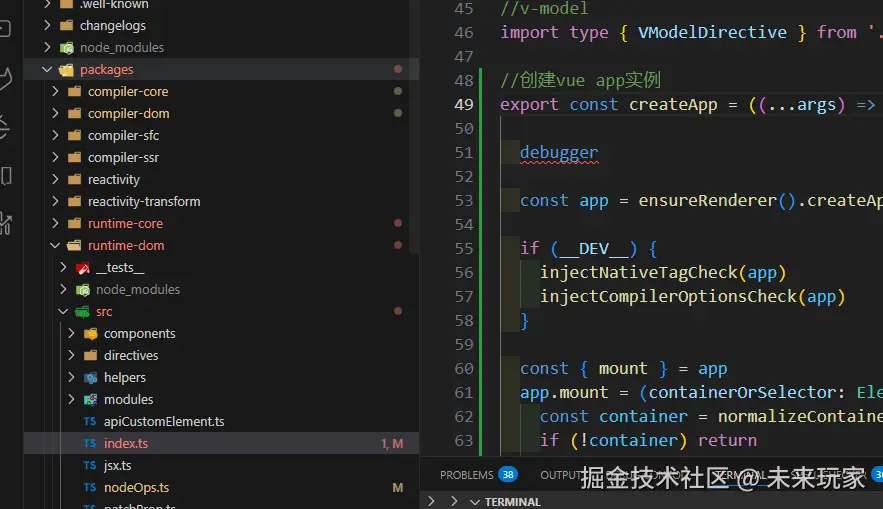
Task: Expand the helpers folder chevron
Action: 71,377
